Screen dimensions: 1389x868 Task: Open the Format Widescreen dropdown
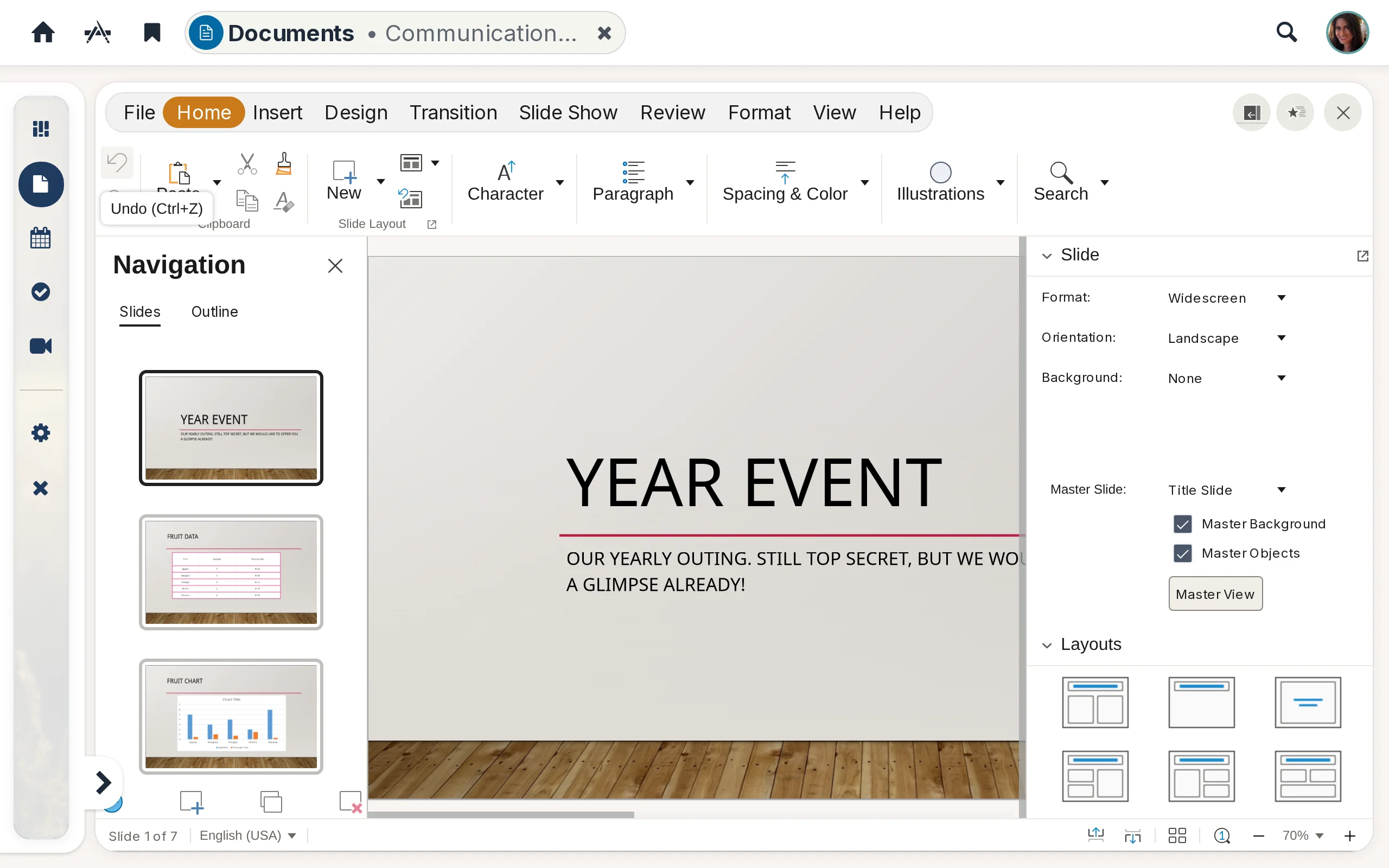coord(1227,298)
